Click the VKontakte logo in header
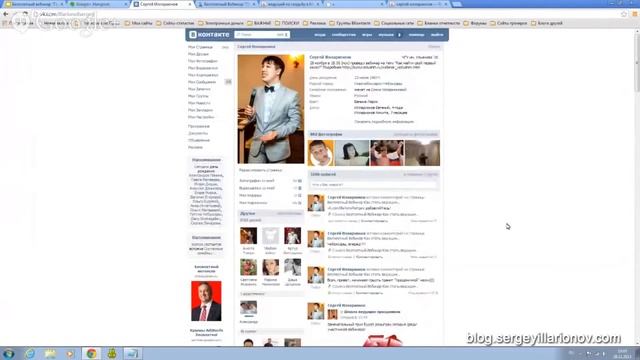This screenshot has height=360, width=640. click(x=209, y=35)
